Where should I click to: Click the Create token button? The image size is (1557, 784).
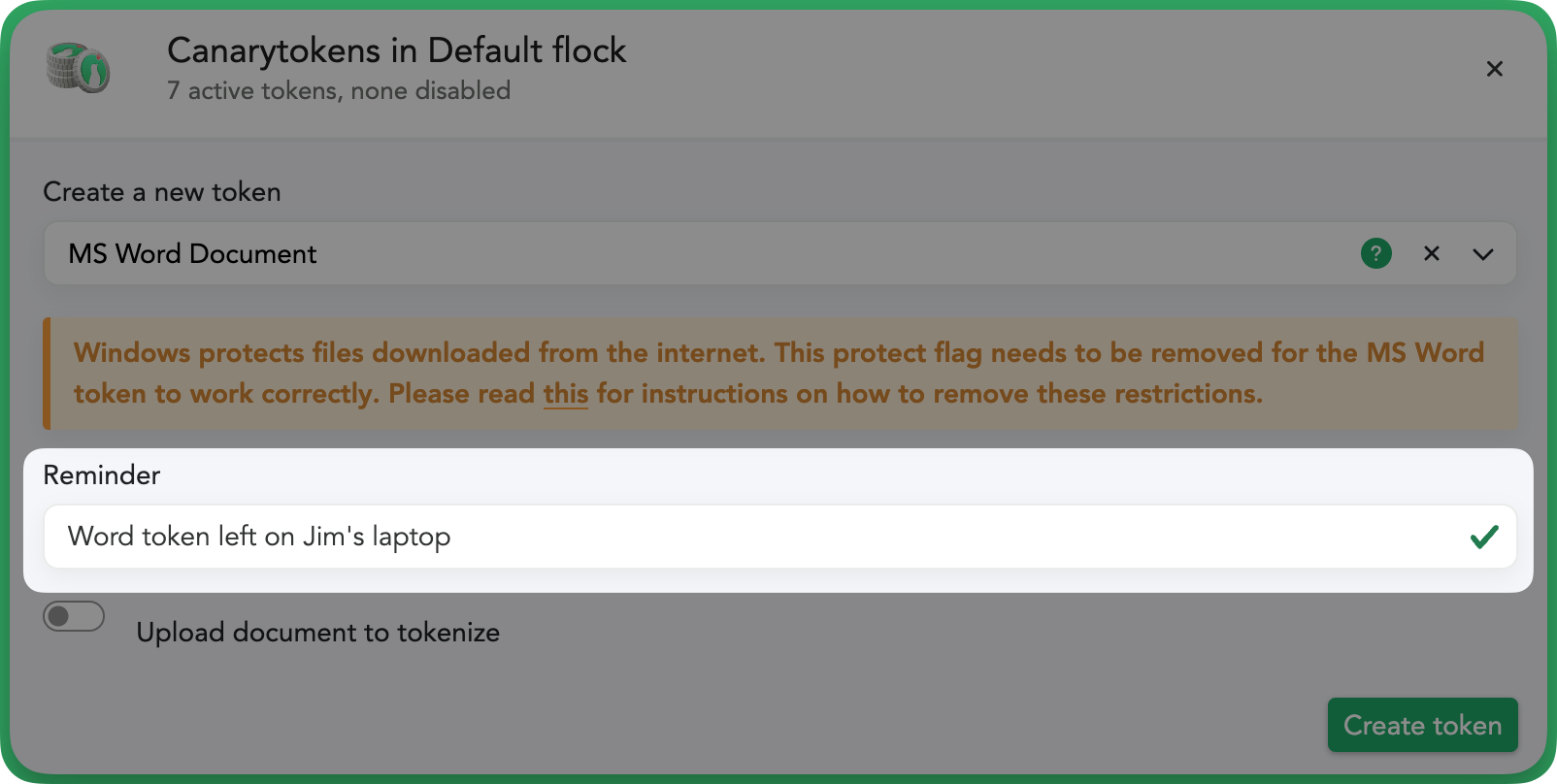[1422, 725]
